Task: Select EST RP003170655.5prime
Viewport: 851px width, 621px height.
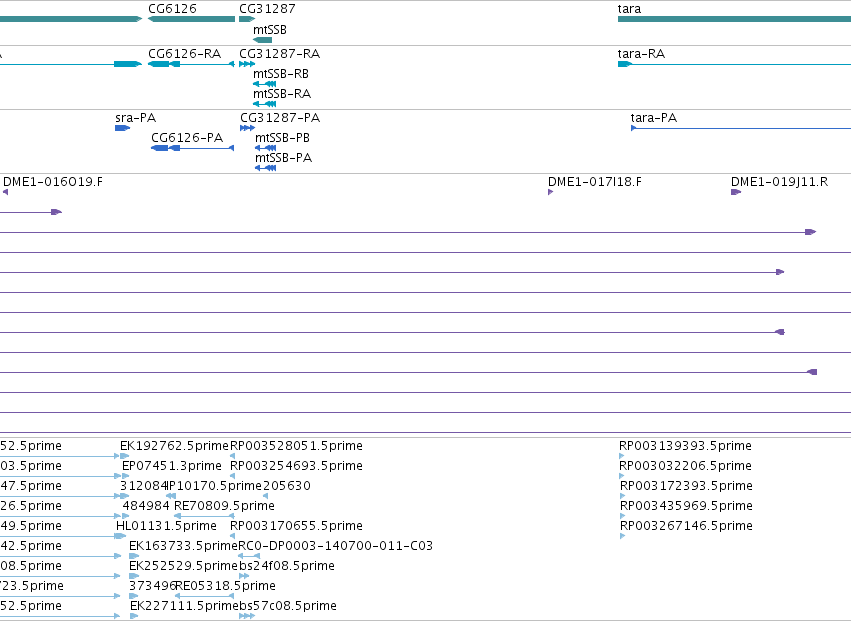Action: coord(296,526)
